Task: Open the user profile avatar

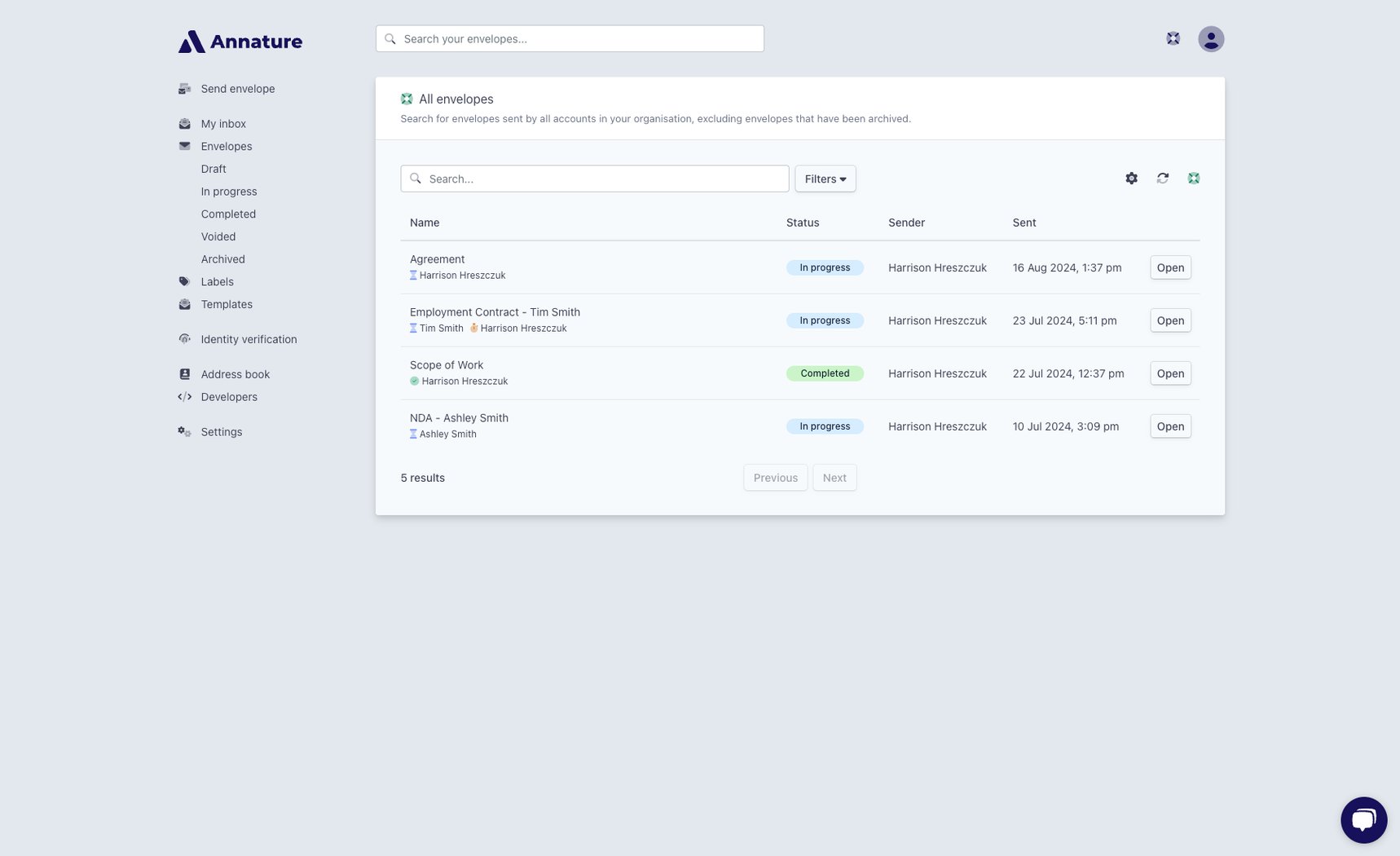Action: [1211, 39]
